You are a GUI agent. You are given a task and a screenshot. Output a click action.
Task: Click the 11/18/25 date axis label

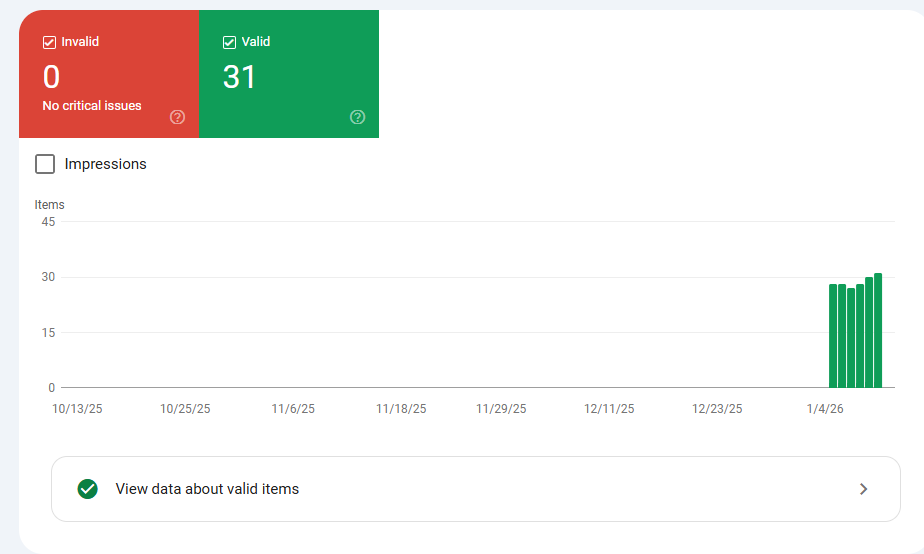(x=401, y=409)
